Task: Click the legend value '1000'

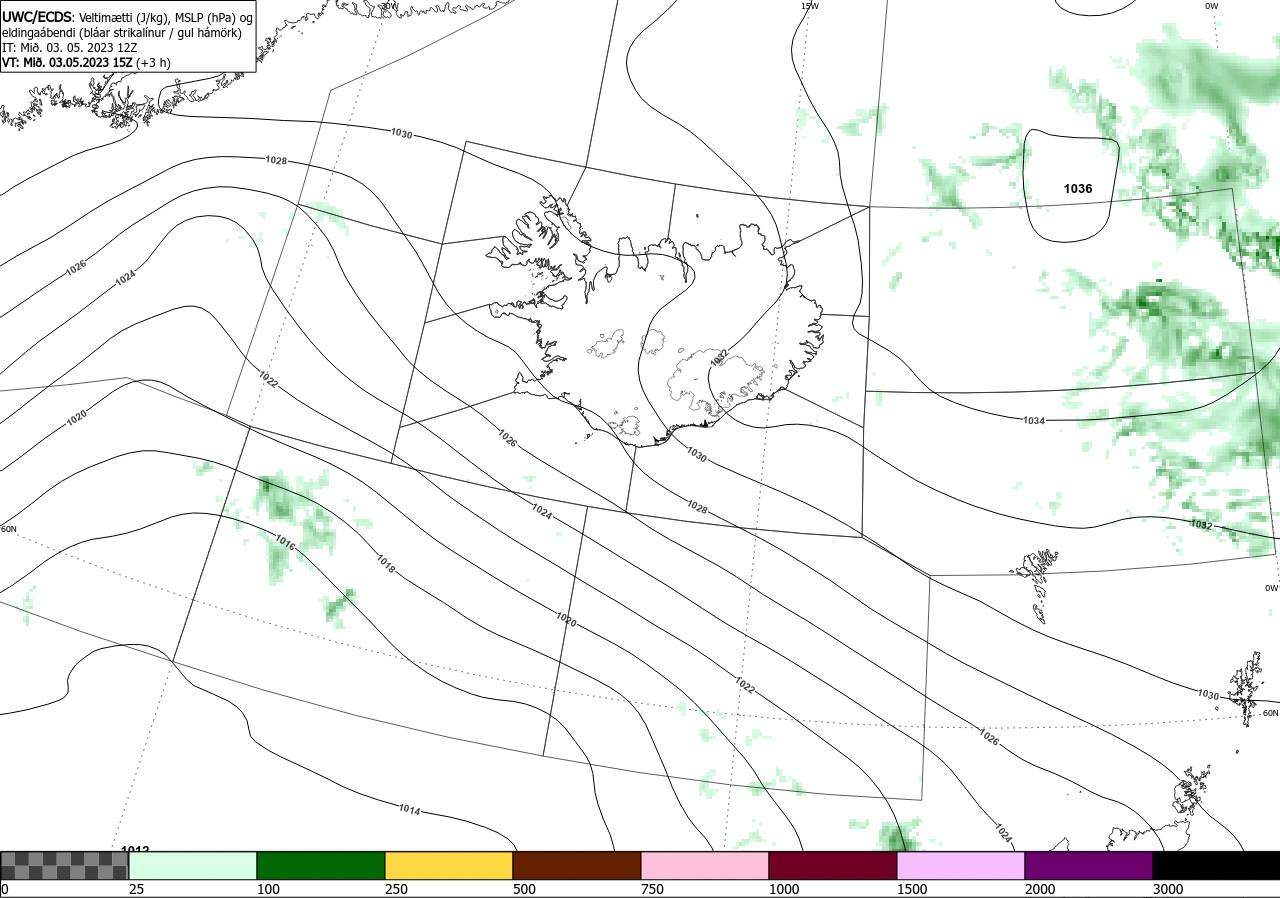Action: click(783, 889)
